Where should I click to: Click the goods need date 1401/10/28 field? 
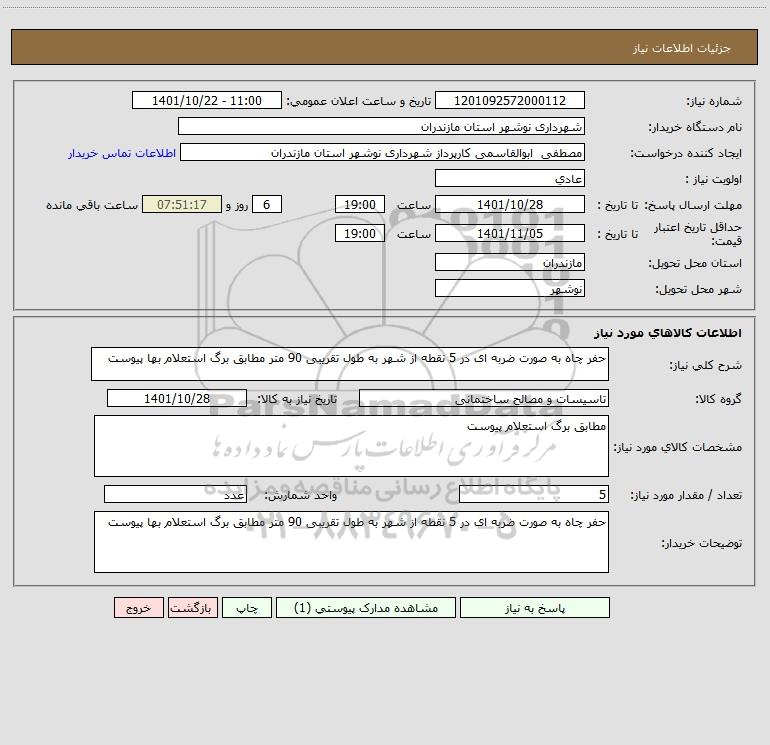coord(177,398)
